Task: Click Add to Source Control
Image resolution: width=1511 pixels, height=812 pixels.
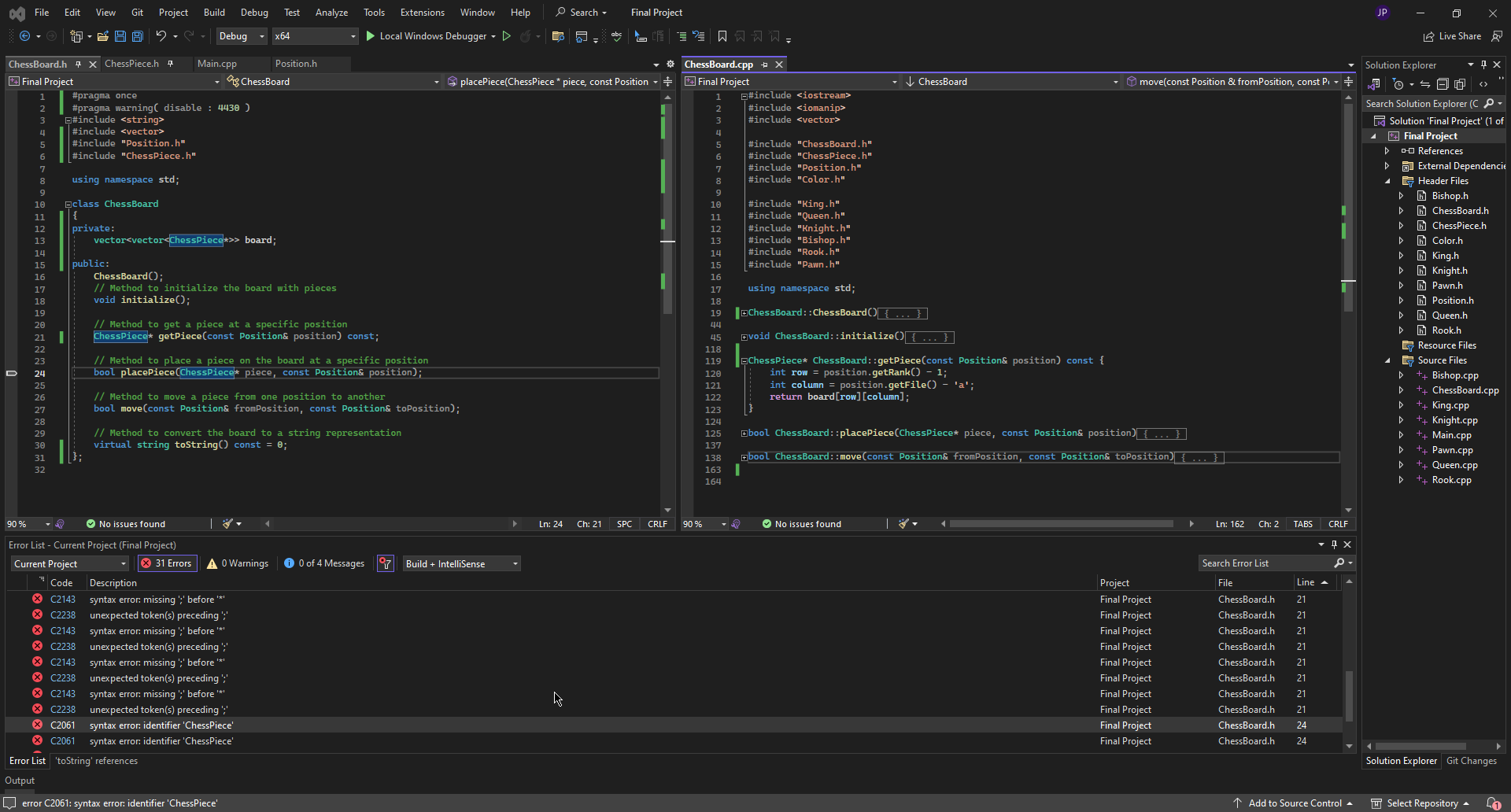Action: tap(1295, 803)
